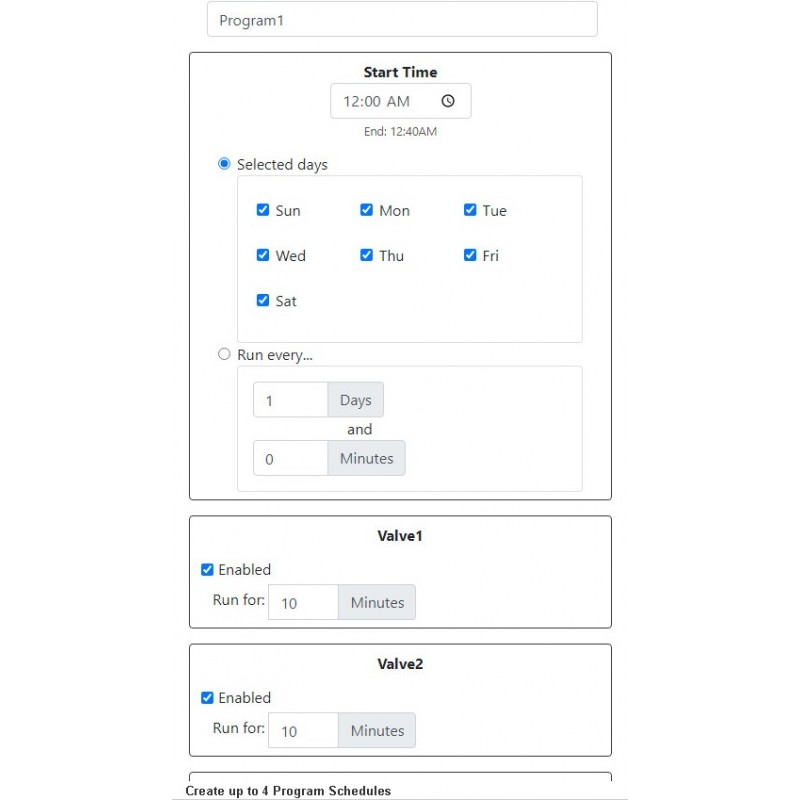Click the Run every Days number field
The width and height of the screenshot is (800, 800).
(x=290, y=399)
